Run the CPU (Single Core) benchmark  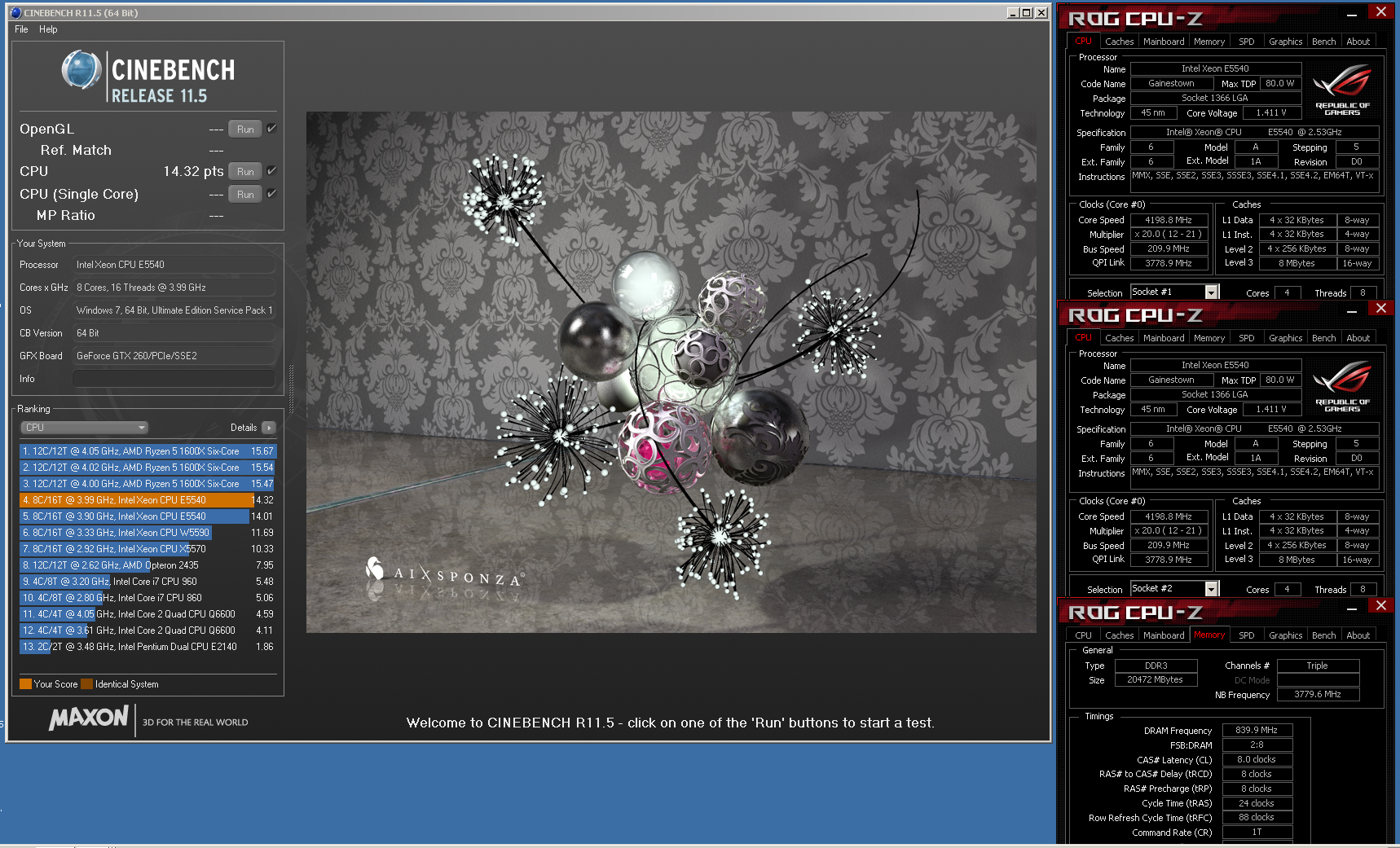pyautogui.click(x=245, y=195)
